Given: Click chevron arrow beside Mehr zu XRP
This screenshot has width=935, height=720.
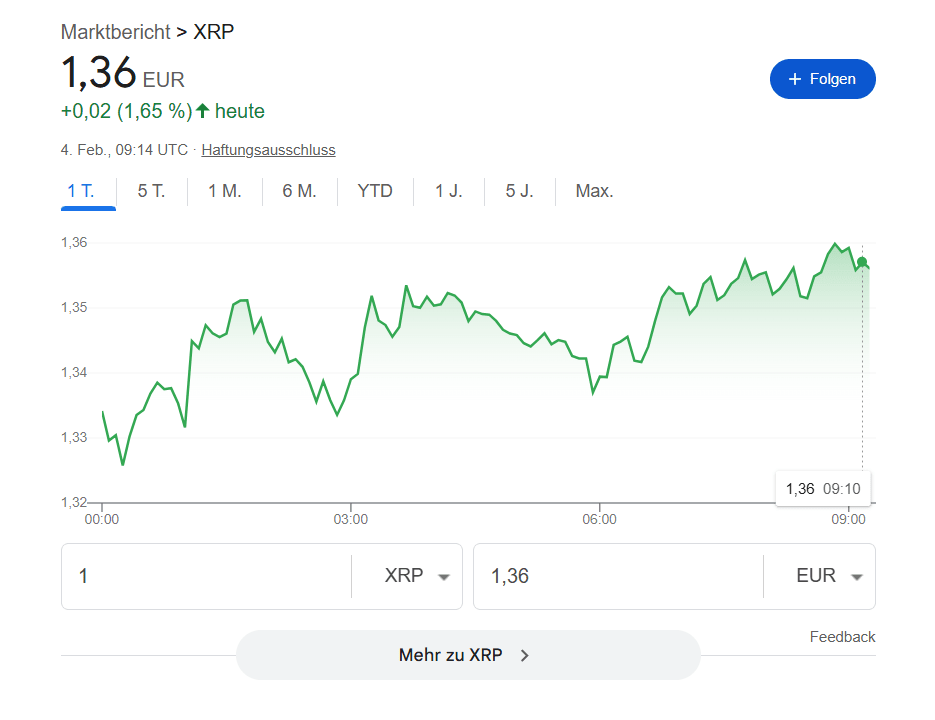Looking at the screenshot, I should click(x=525, y=656).
